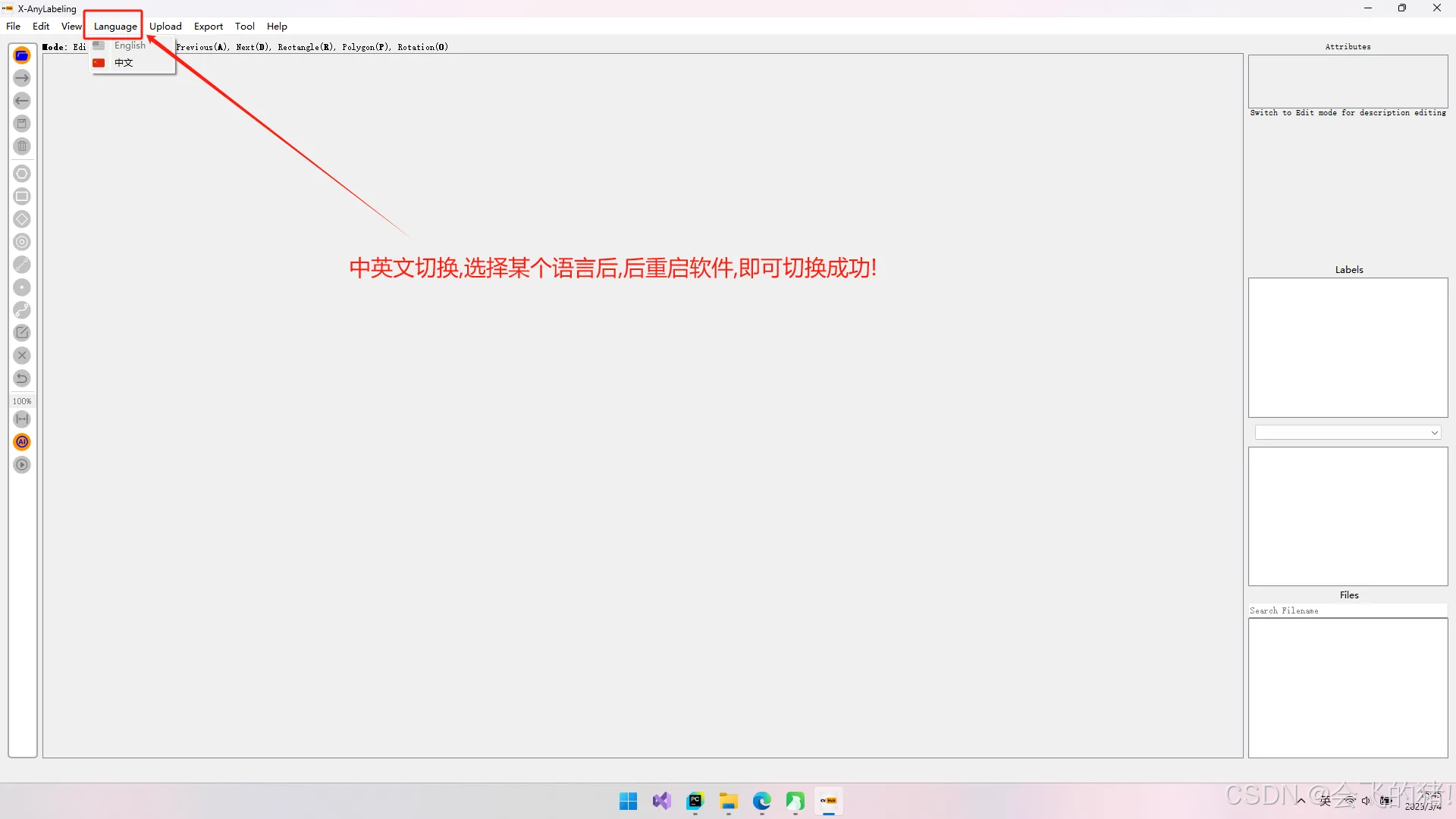
Task: Select the Rotated box (diamond) tool icon
Action: pyautogui.click(x=22, y=219)
